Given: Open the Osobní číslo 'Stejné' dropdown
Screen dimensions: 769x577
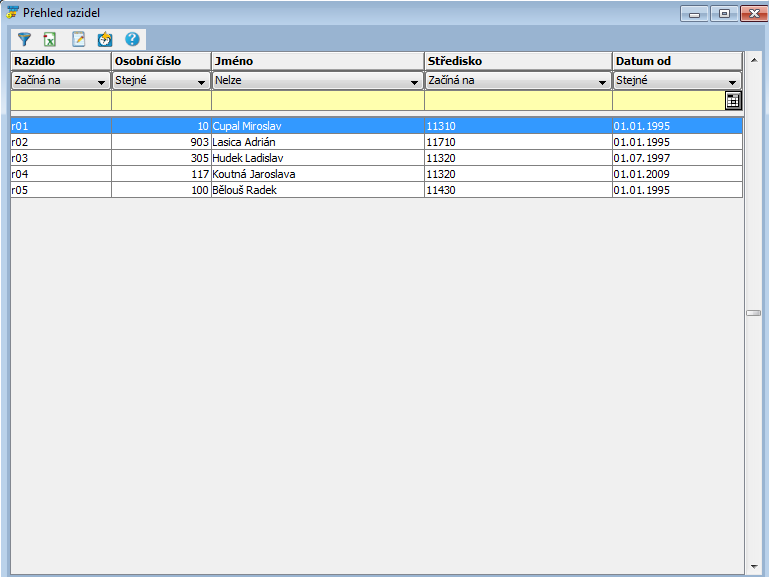Looking at the screenshot, I should click(201, 82).
